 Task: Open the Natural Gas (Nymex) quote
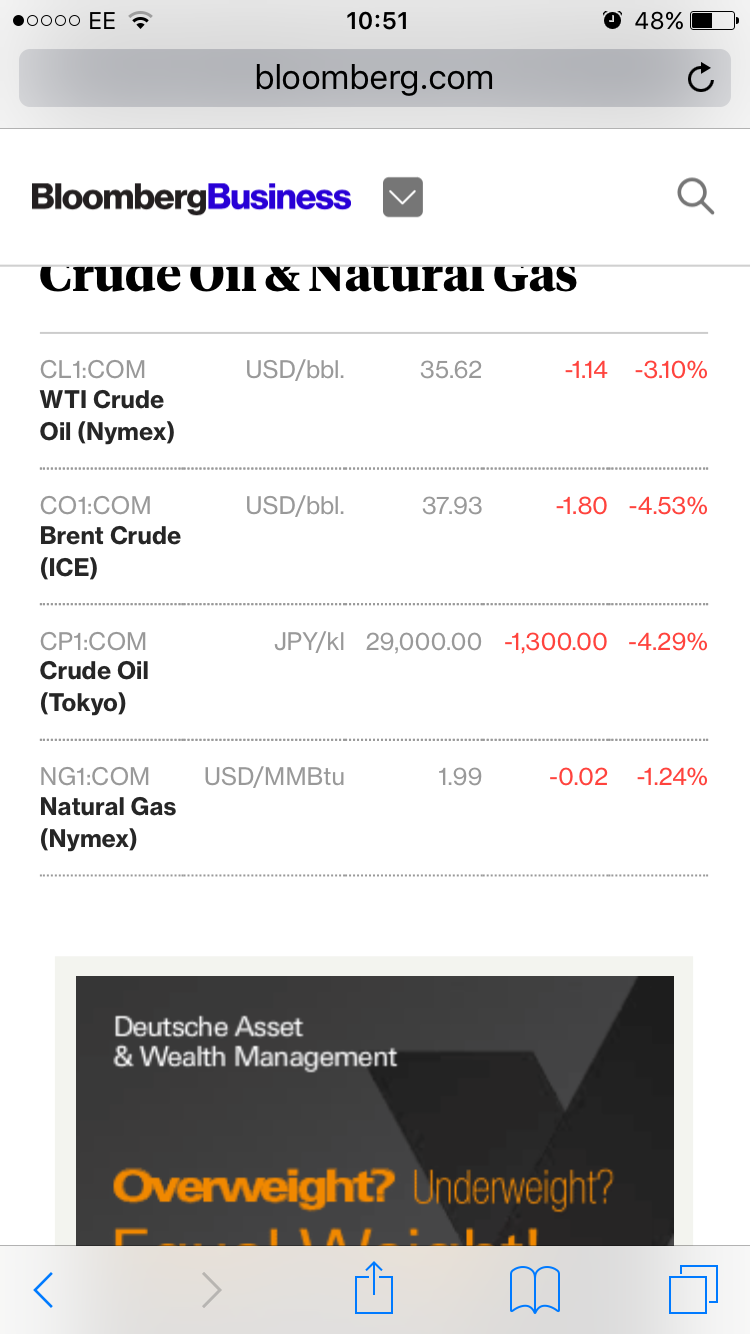[108, 823]
